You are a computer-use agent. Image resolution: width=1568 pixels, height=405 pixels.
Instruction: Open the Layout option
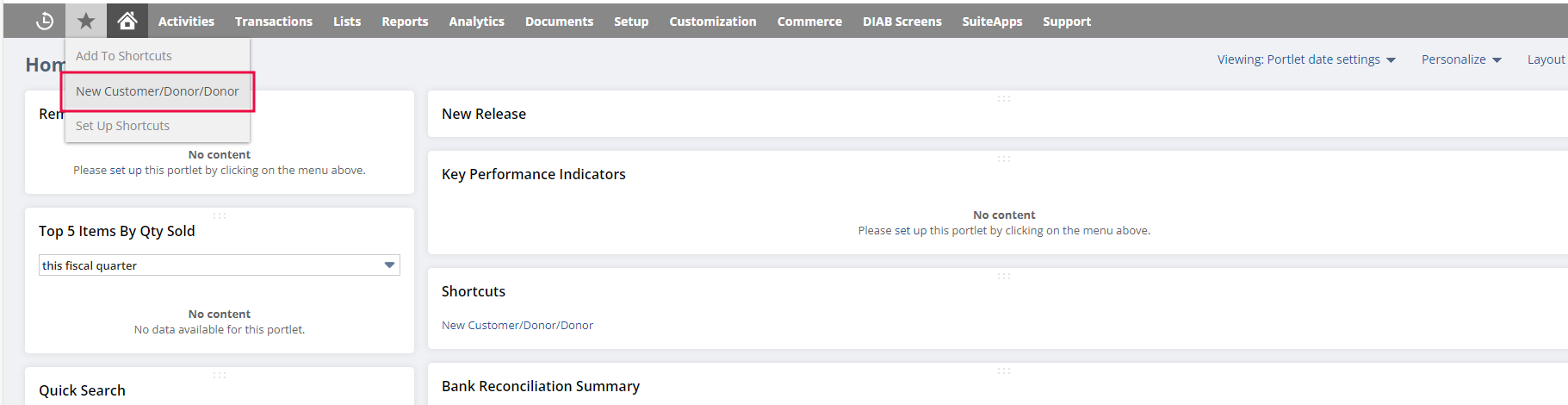1546,59
